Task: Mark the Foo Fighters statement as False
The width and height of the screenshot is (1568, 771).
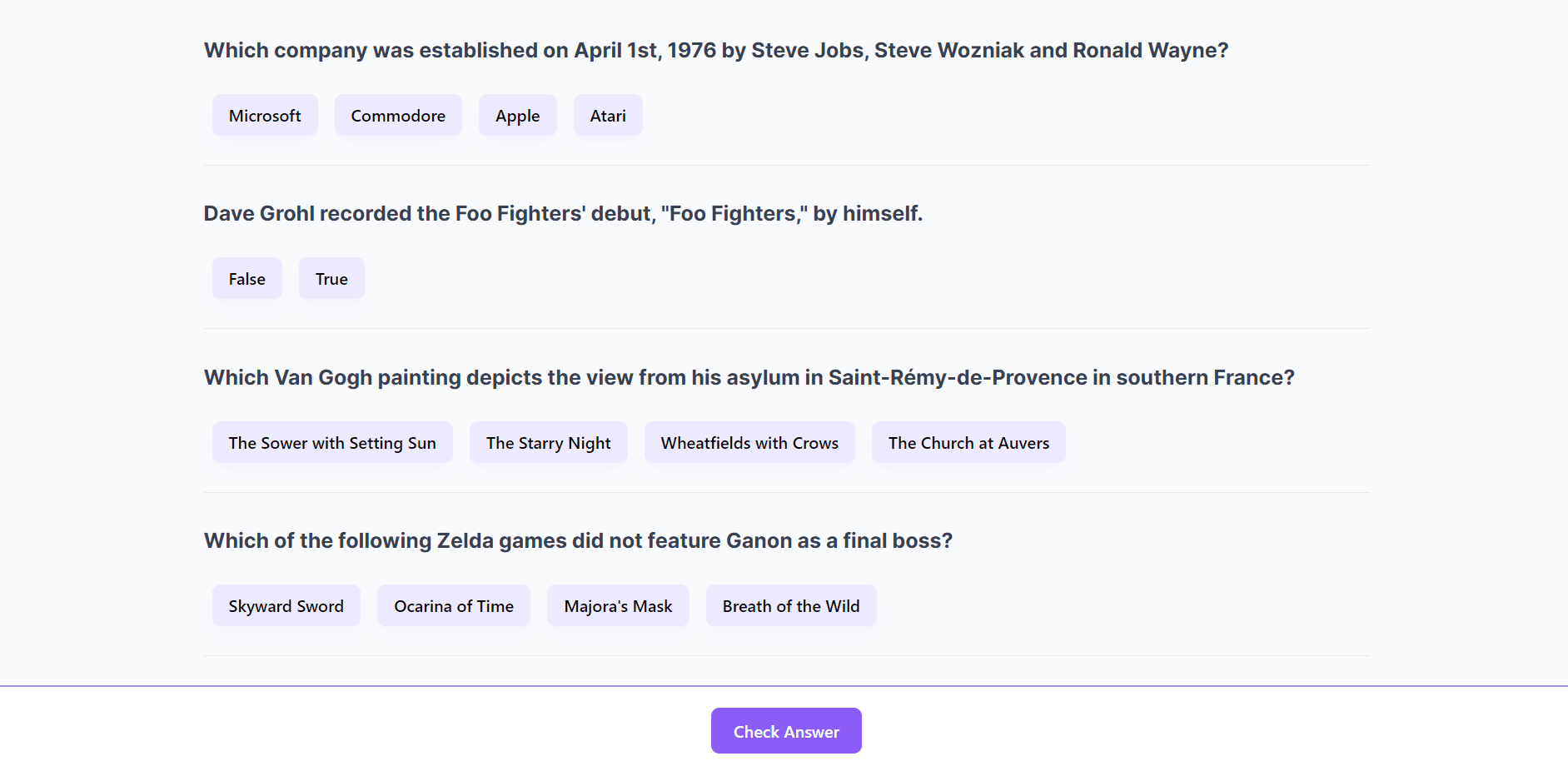Action: (246, 279)
